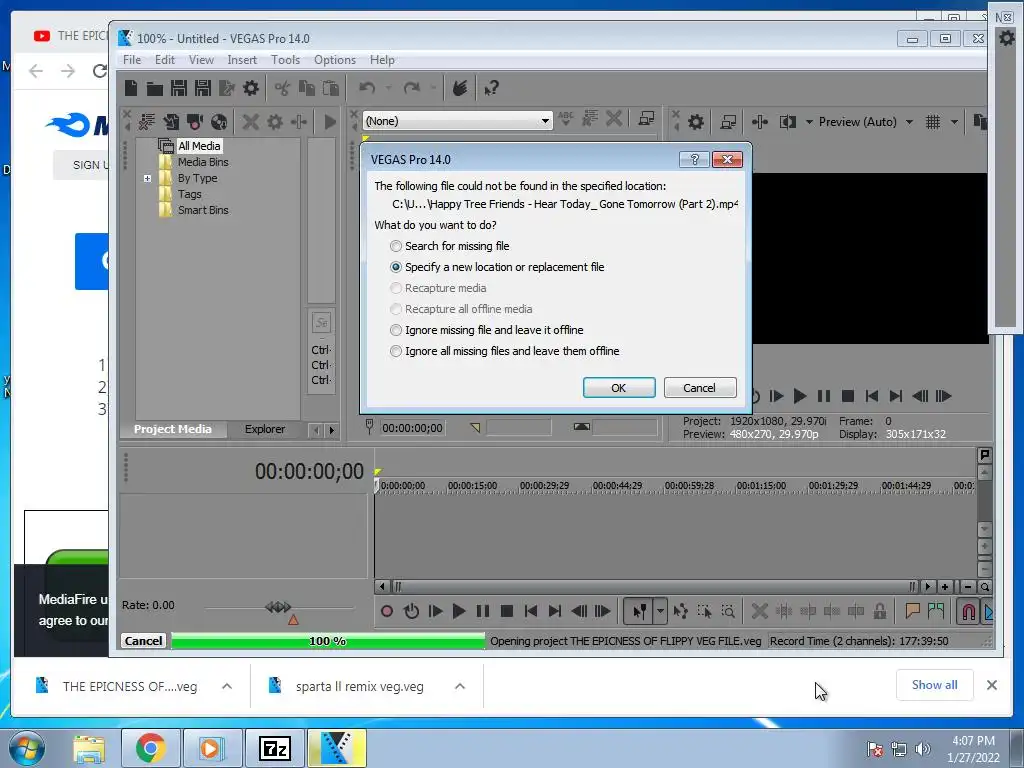Click the Open folder icon in main toolbar
Viewport: 1024px width, 768px height.
coord(155,88)
